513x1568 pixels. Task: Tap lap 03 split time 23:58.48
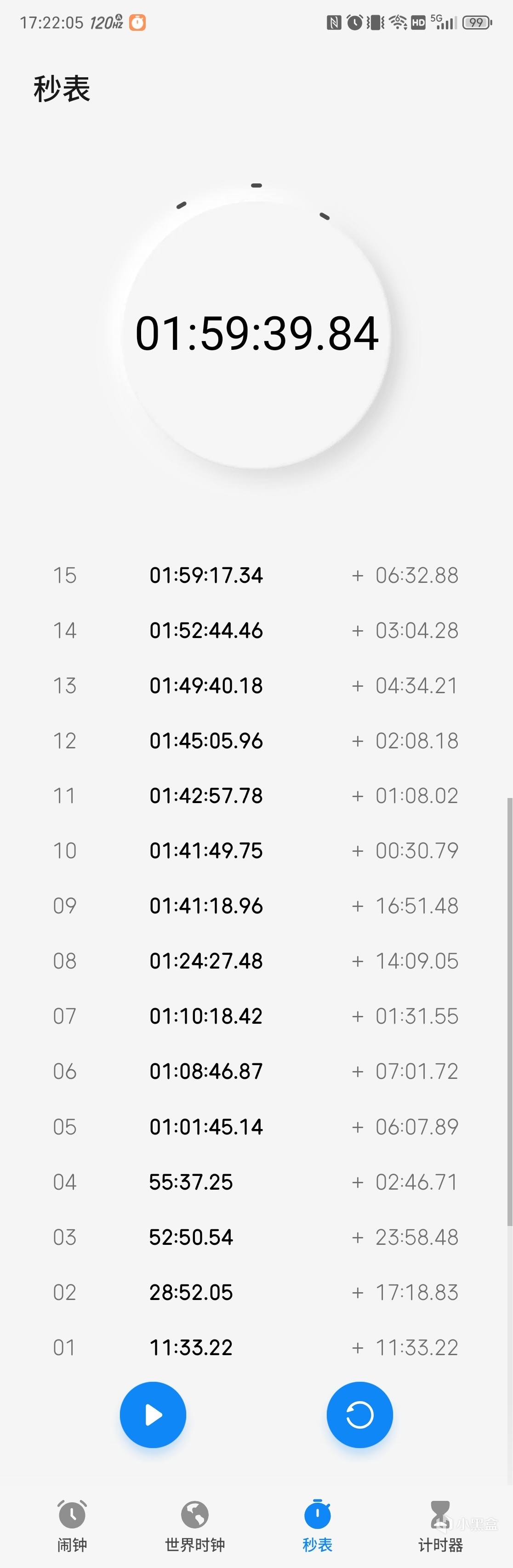[416, 1237]
